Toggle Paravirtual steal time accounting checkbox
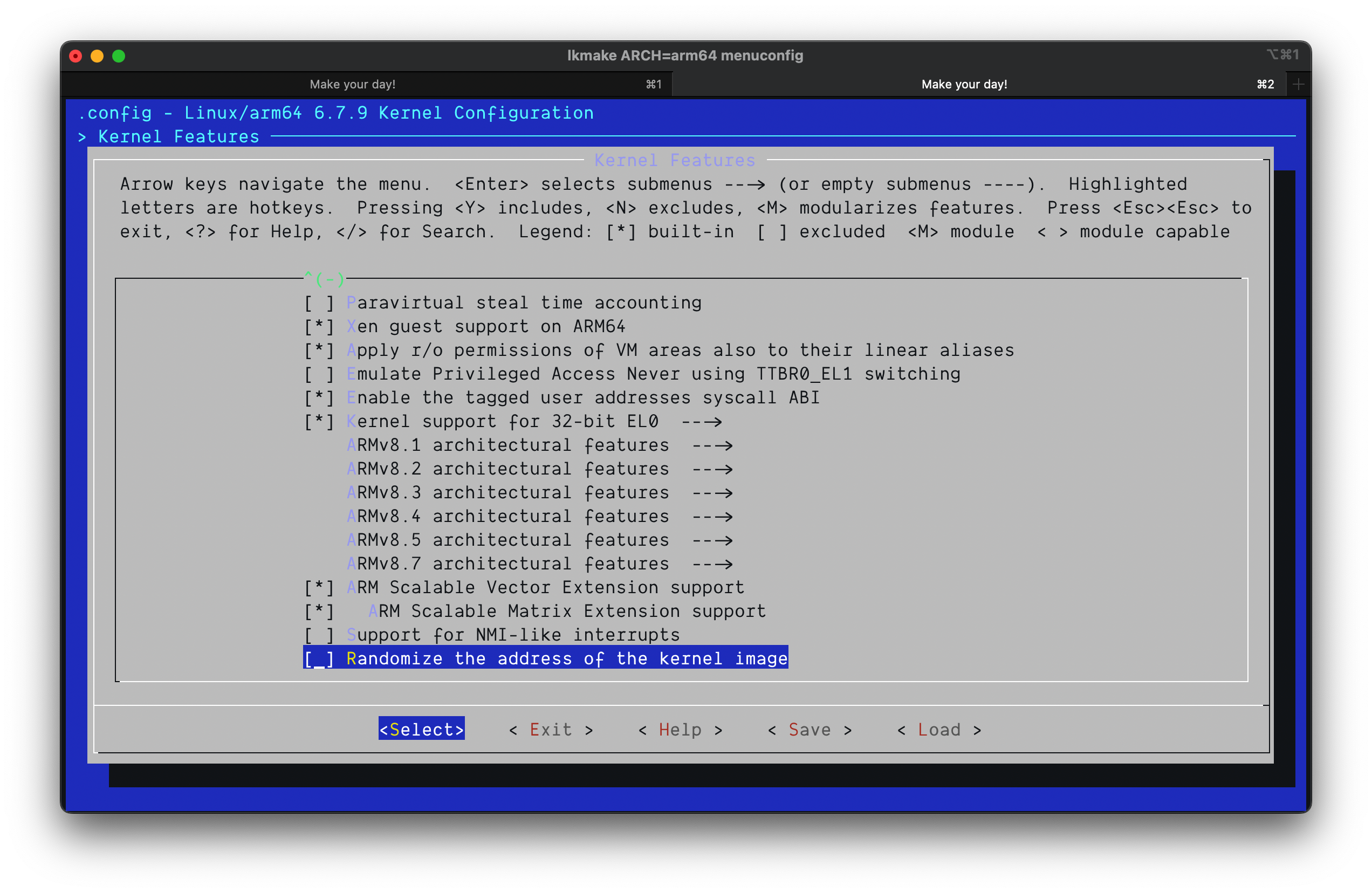Viewport: 1372px width, 893px height. [319, 303]
